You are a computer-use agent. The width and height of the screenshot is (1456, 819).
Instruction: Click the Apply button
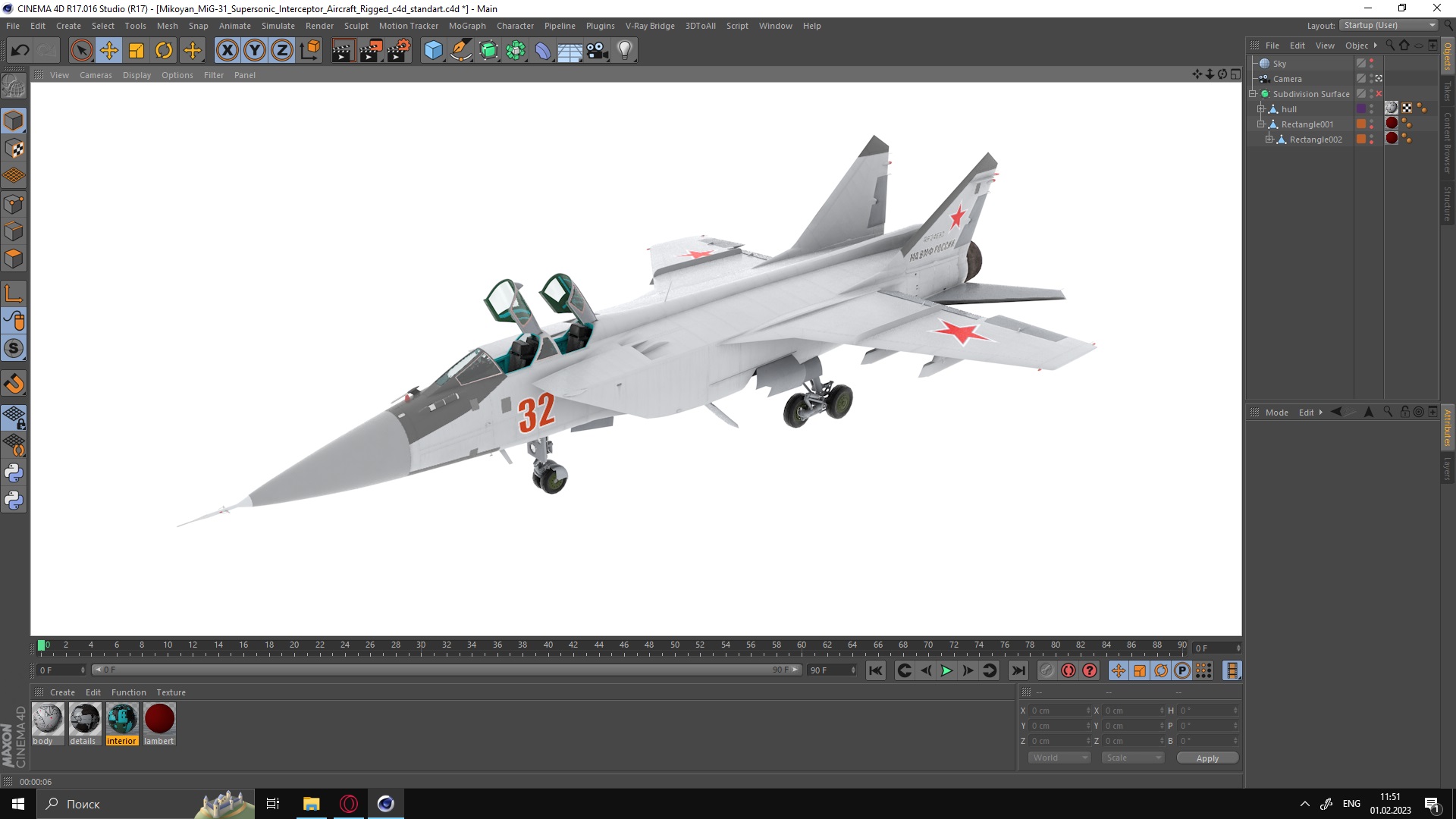coord(1207,758)
